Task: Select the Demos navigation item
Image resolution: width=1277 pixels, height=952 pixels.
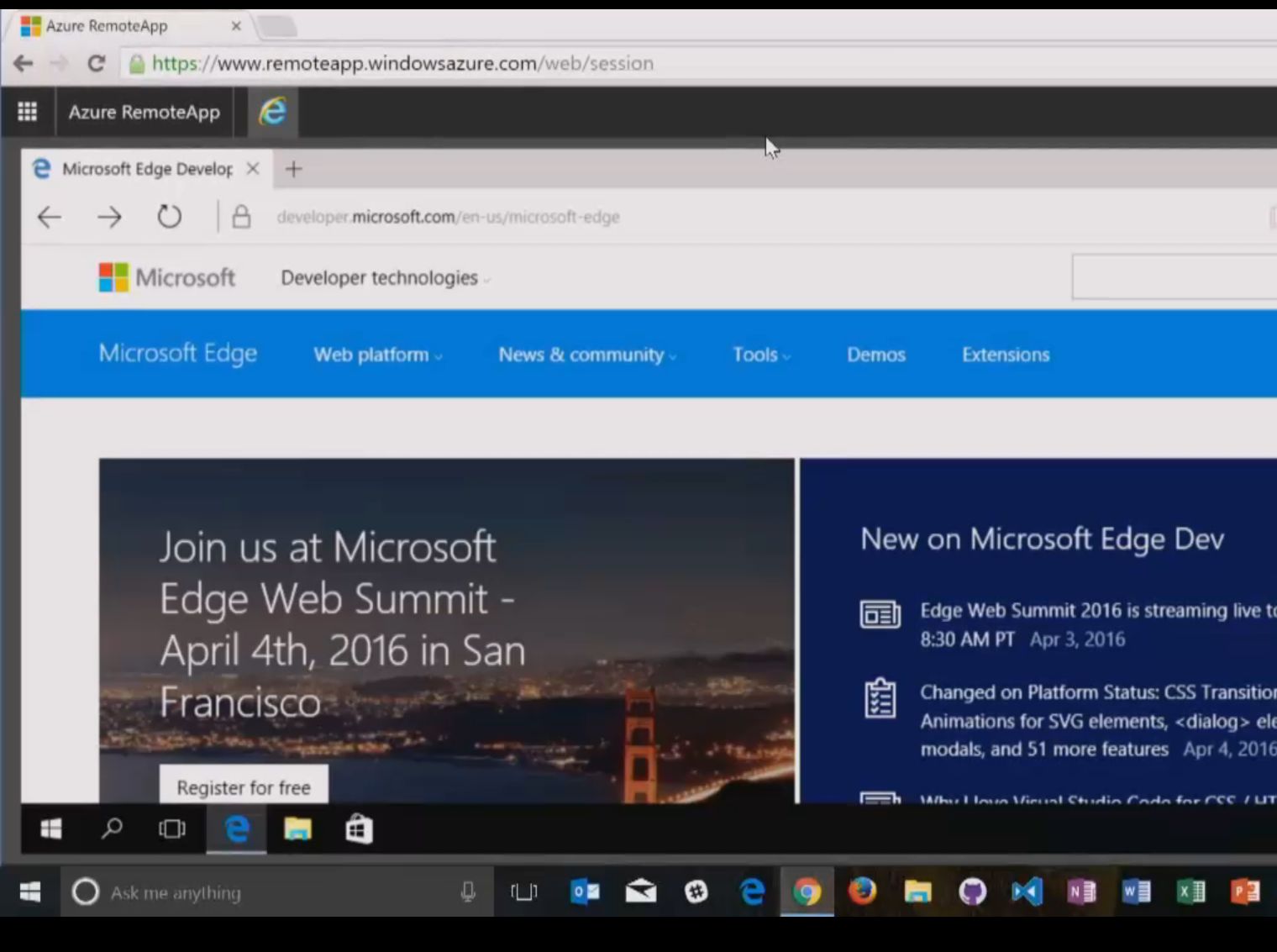Action: (875, 355)
